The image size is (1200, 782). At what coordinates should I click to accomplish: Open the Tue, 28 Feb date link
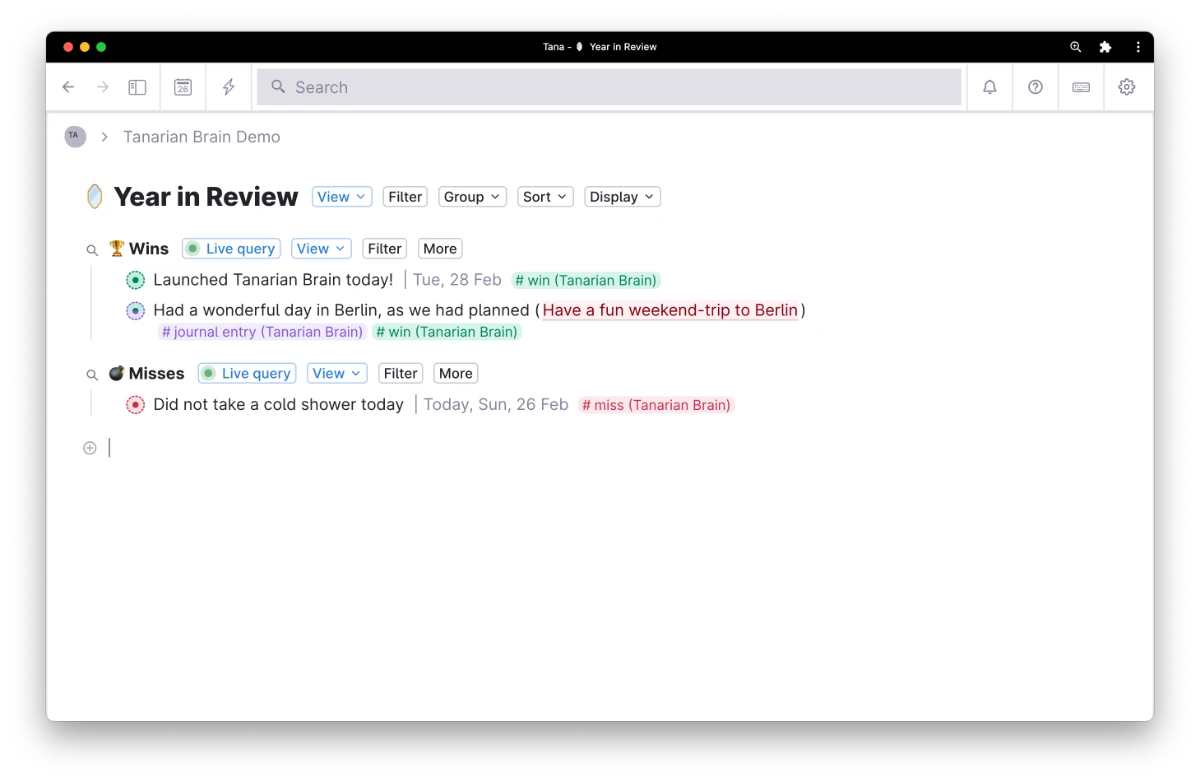pyautogui.click(x=457, y=280)
